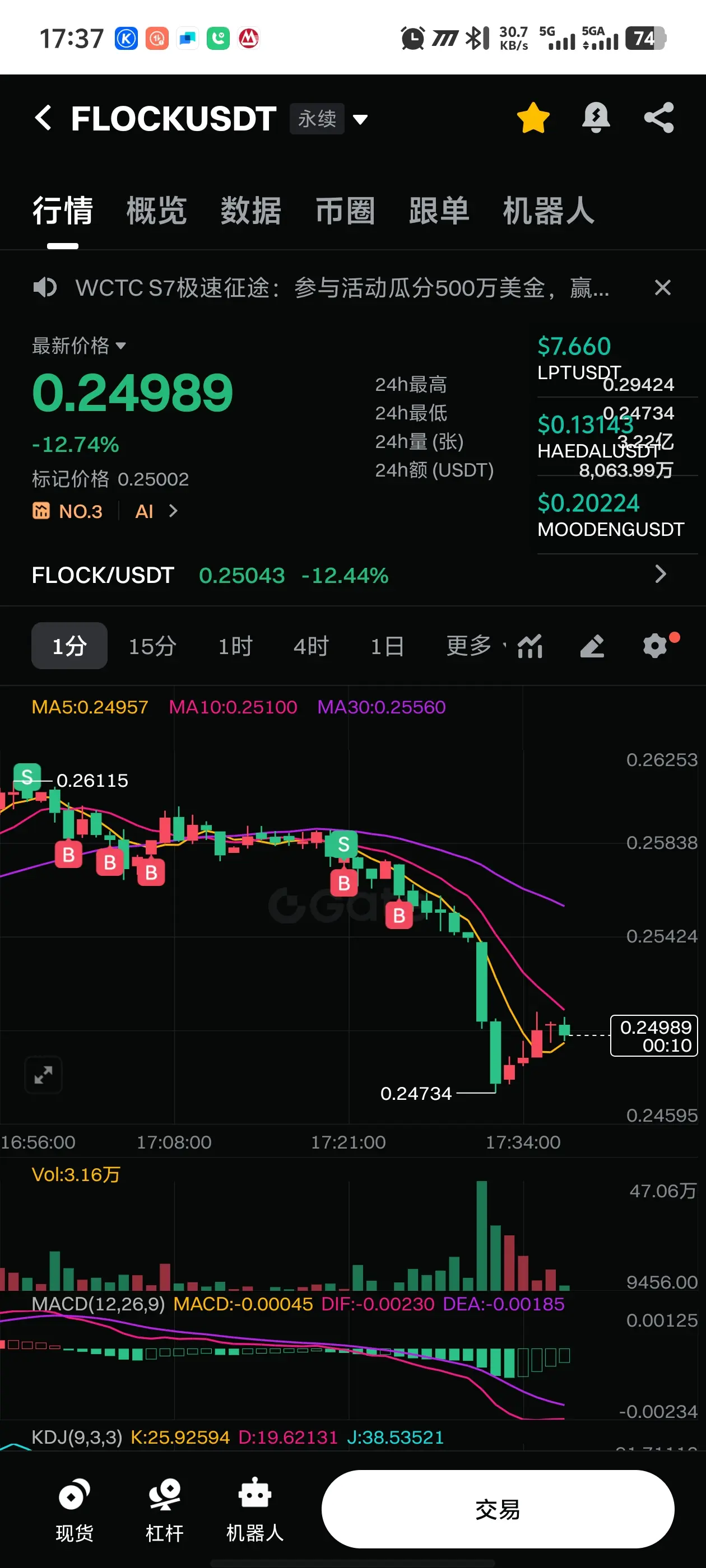Tap the announcement speaker icon
Screen dimensions: 706x1568
(x=45, y=287)
